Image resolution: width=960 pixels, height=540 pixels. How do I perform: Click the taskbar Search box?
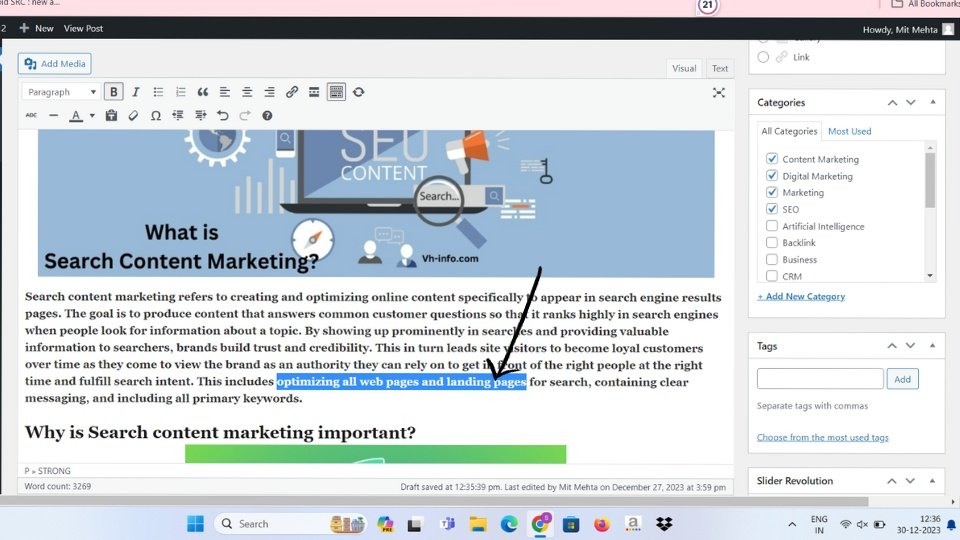click(291, 523)
